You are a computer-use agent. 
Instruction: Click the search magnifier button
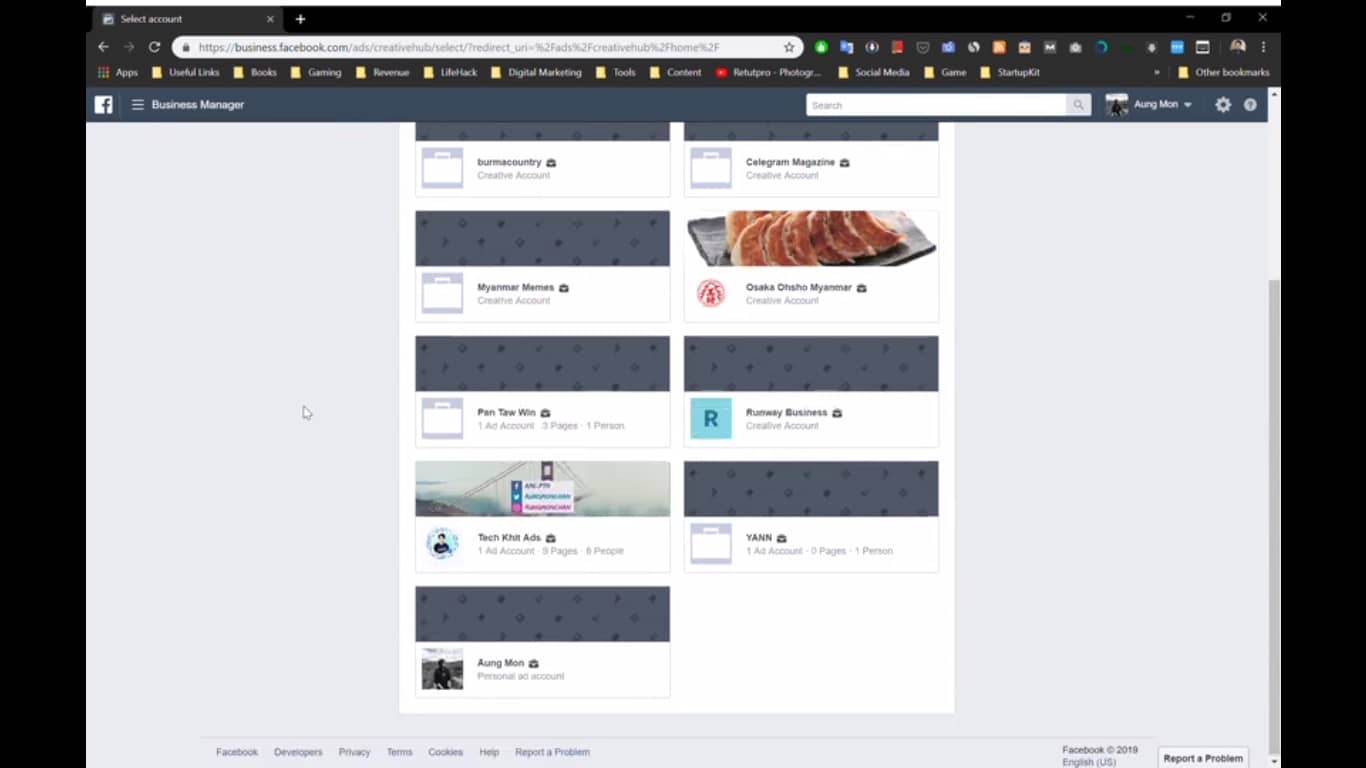click(1078, 105)
